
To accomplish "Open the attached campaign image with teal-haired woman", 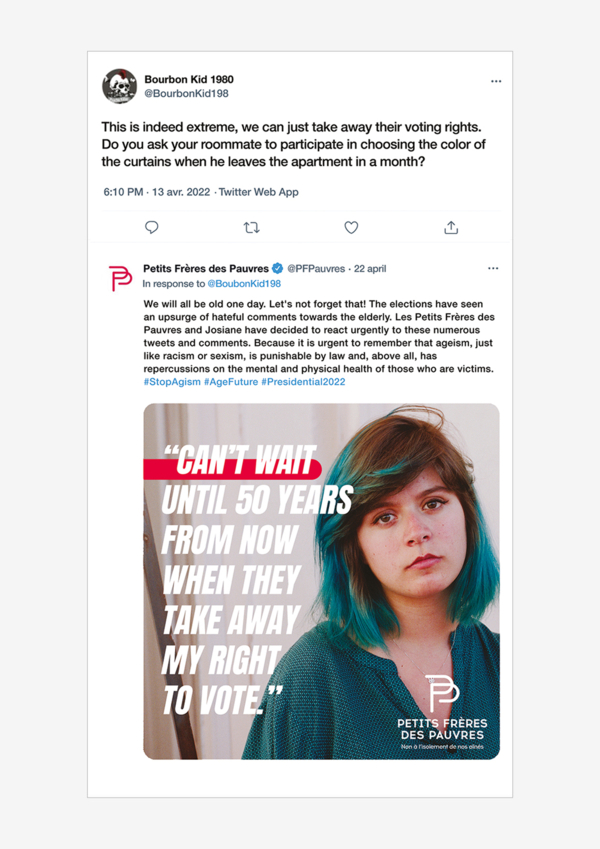I will pyautogui.click(x=321, y=581).
